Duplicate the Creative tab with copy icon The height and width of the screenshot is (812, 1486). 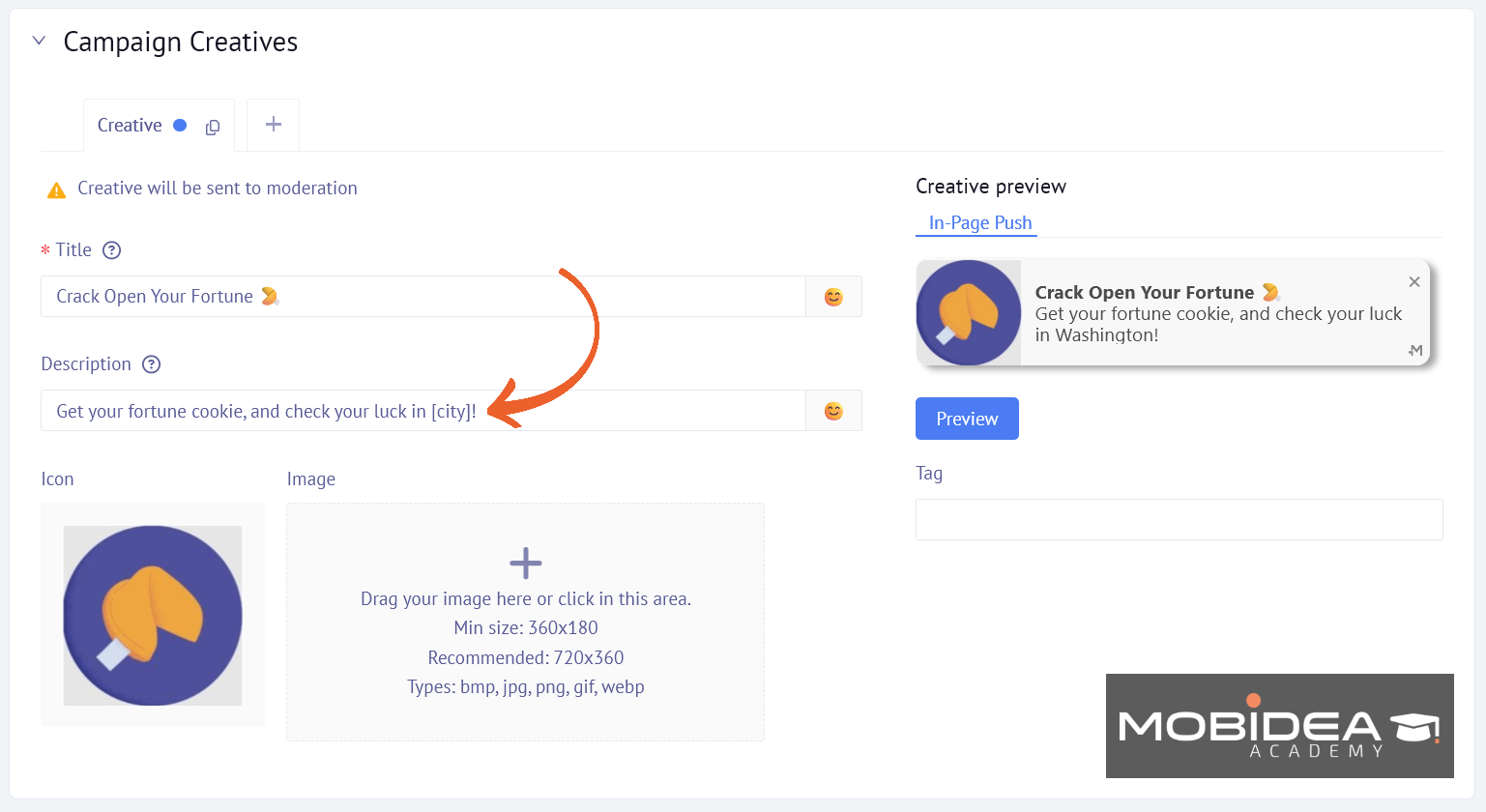point(213,127)
